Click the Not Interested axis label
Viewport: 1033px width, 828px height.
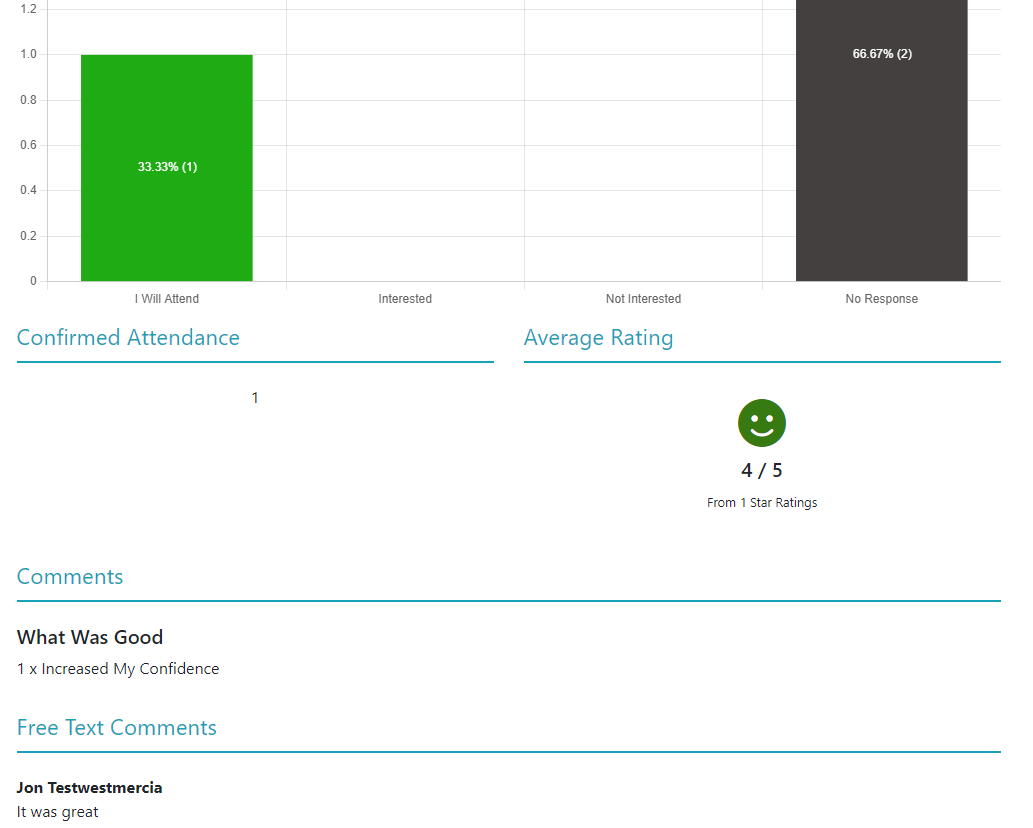click(643, 299)
